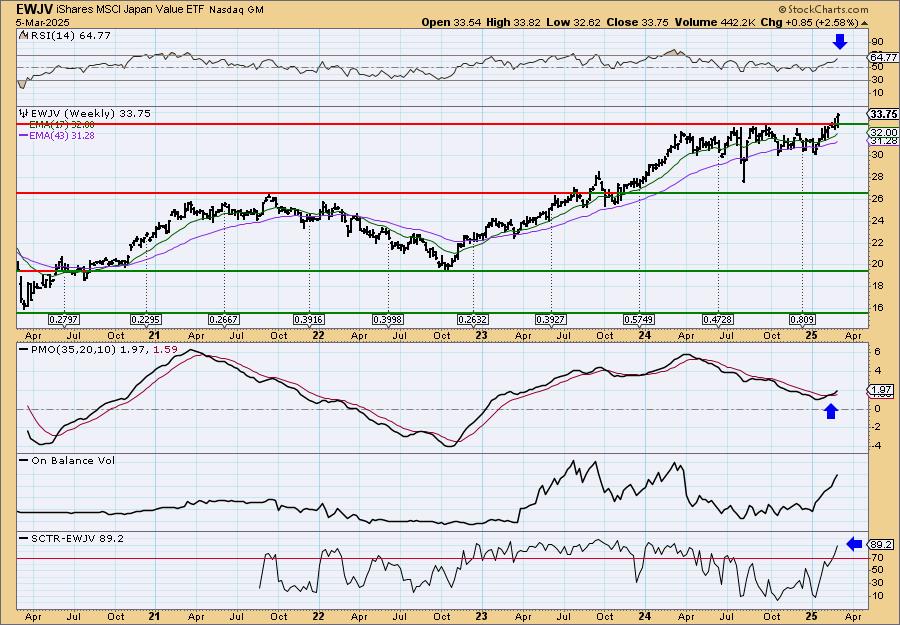Click the 0.4728 volume label
Viewport: 900px width, 625px height.
tap(718, 319)
